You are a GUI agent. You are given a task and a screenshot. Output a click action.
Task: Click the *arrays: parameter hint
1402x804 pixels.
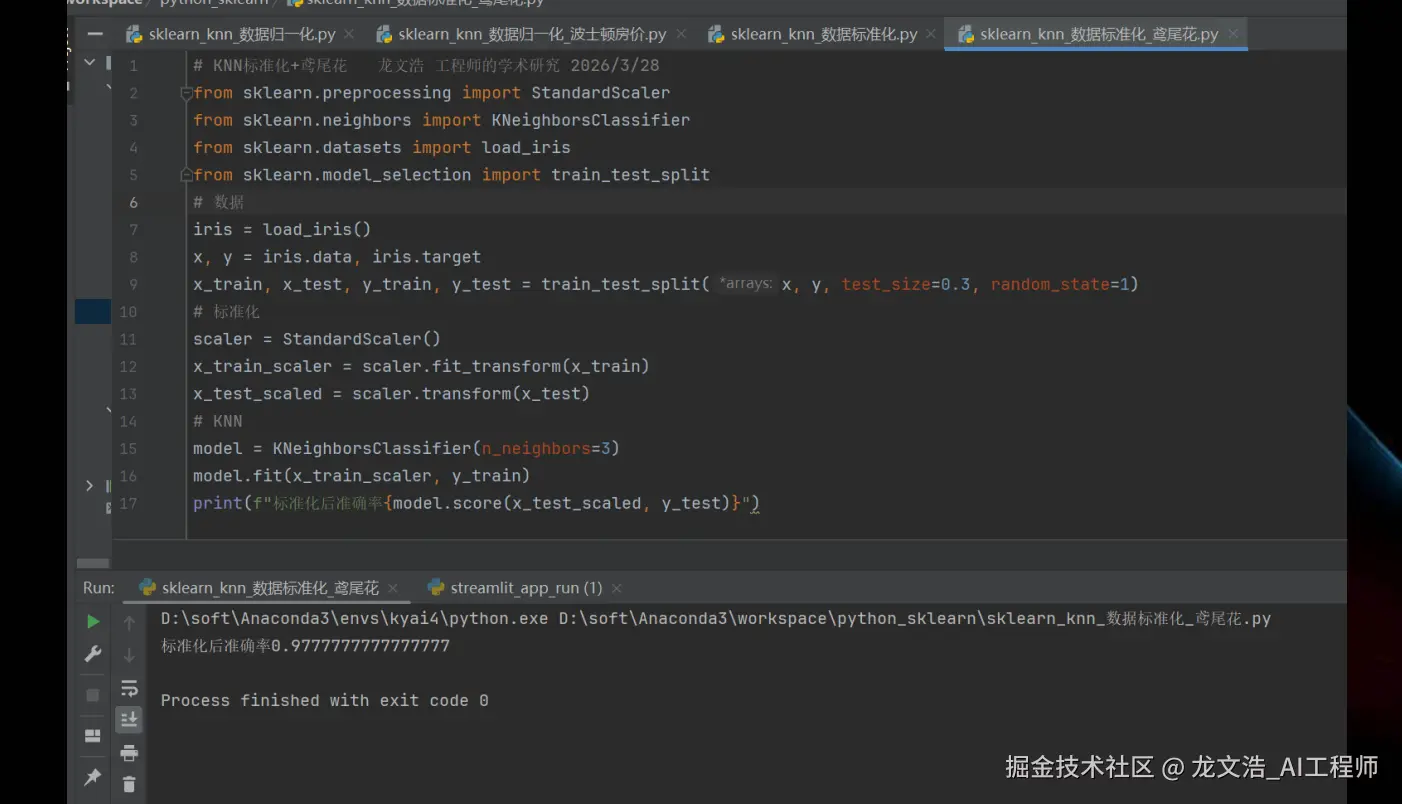(x=746, y=284)
